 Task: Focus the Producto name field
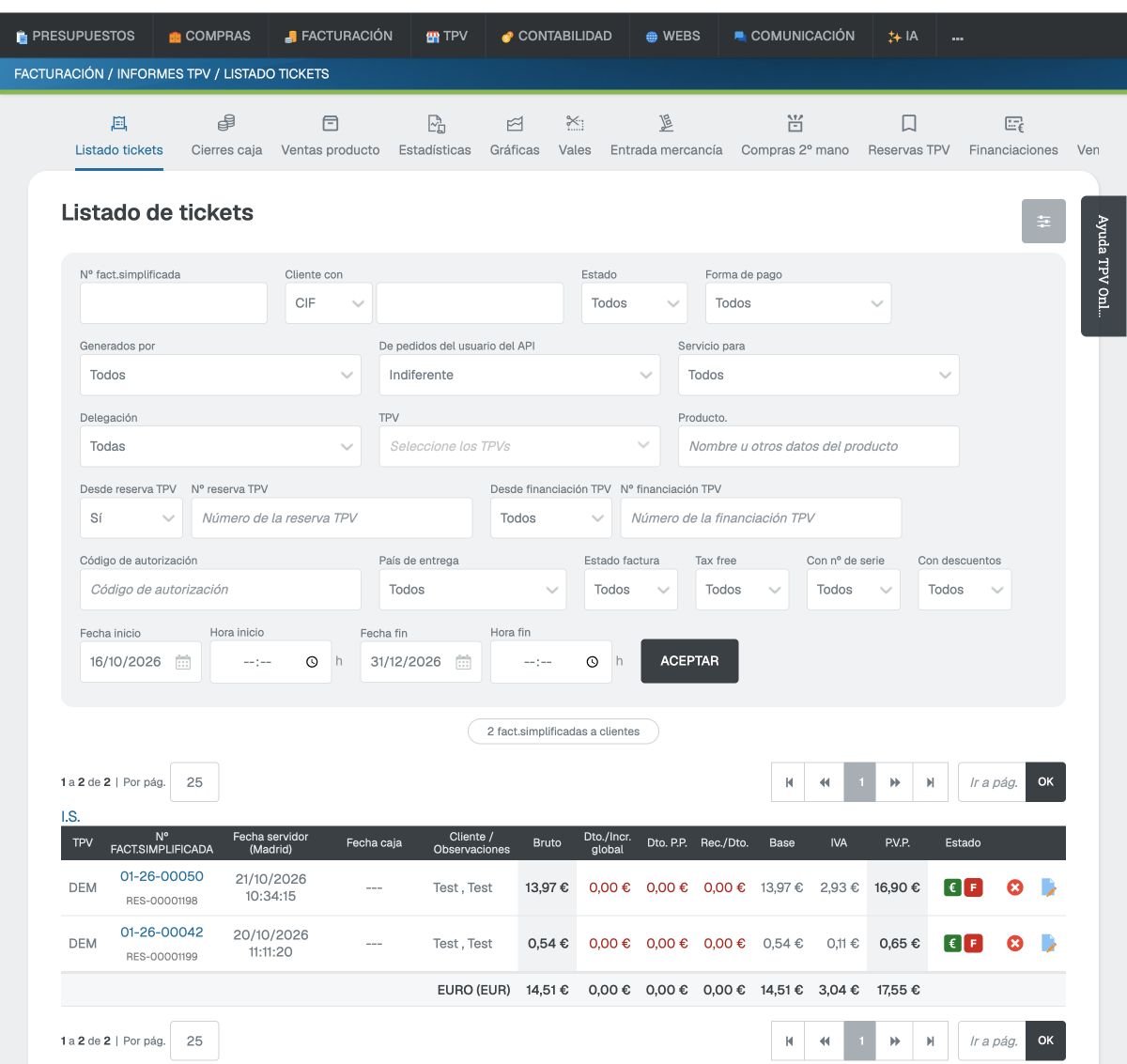click(x=819, y=446)
